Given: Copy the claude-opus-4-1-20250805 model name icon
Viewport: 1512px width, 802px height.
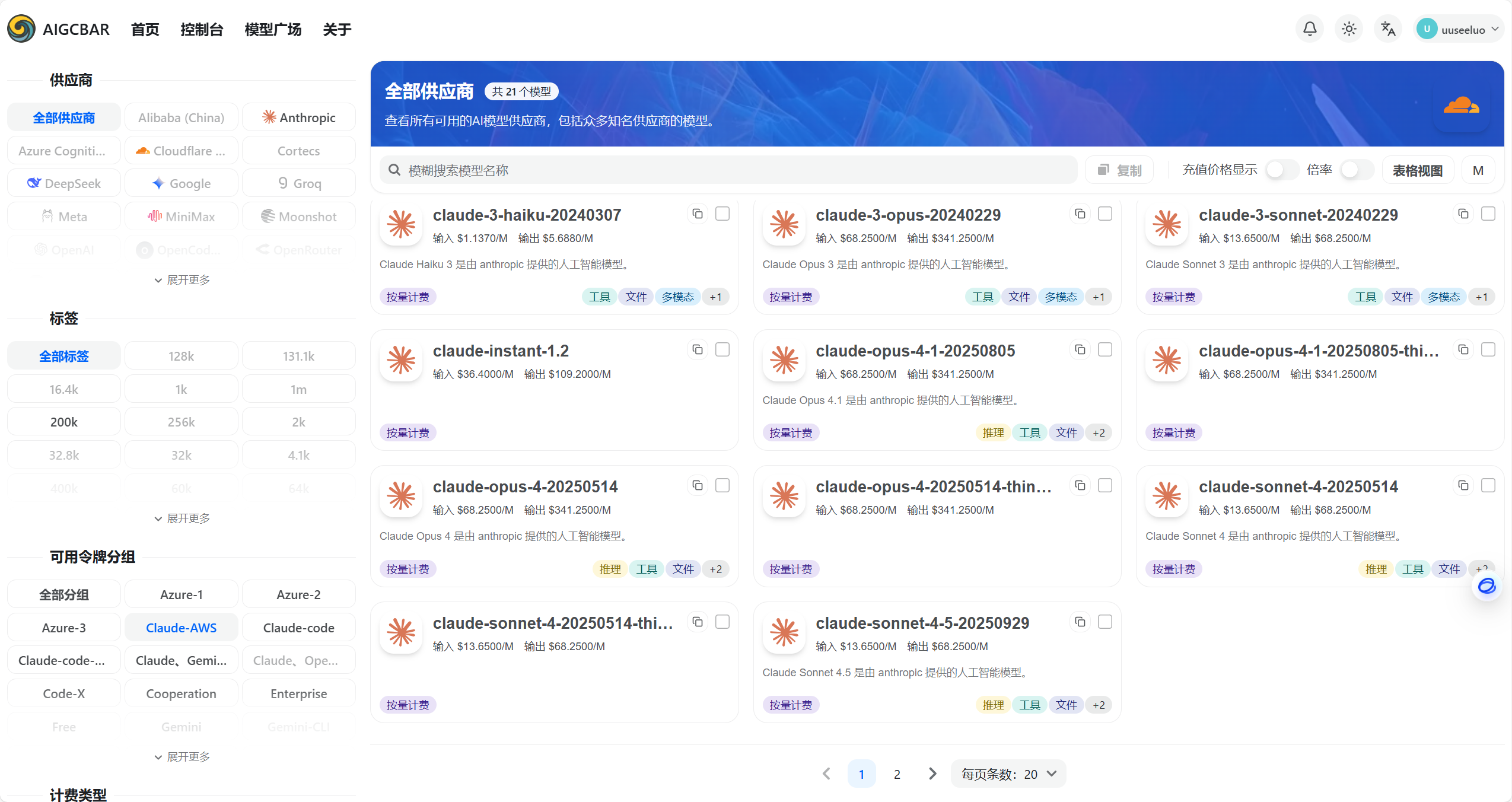Looking at the screenshot, I should tap(1080, 349).
